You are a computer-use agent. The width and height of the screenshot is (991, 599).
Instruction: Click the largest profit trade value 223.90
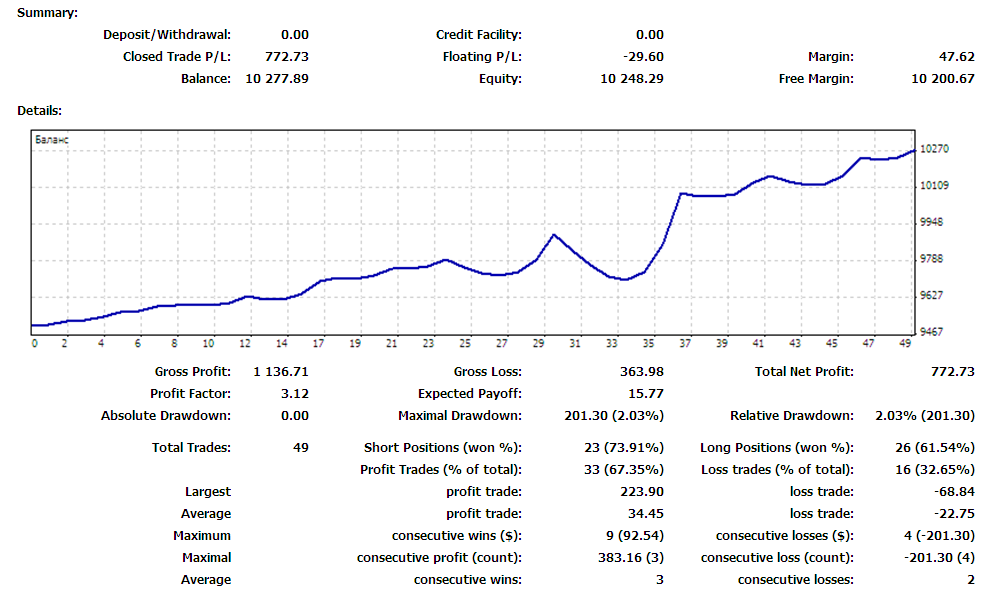641,492
